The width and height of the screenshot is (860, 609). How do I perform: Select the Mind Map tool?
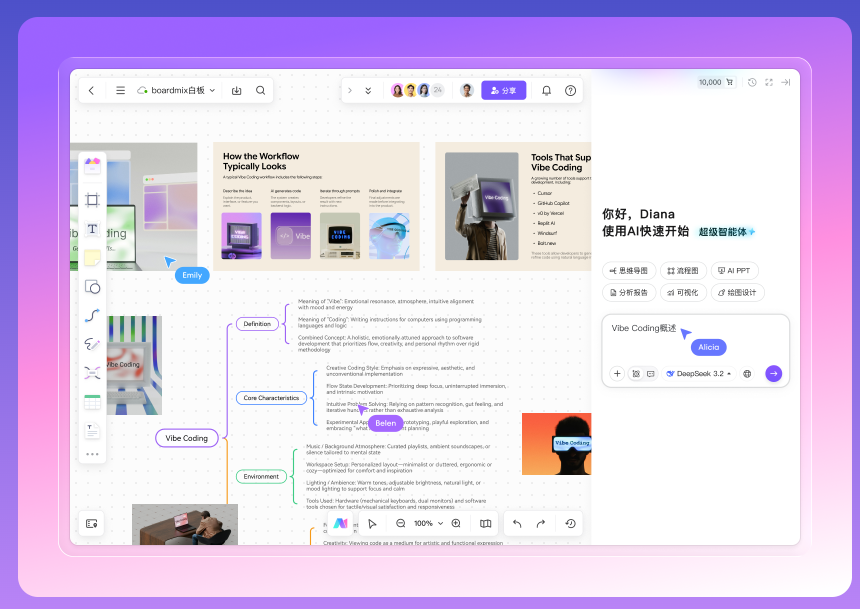point(92,373)
